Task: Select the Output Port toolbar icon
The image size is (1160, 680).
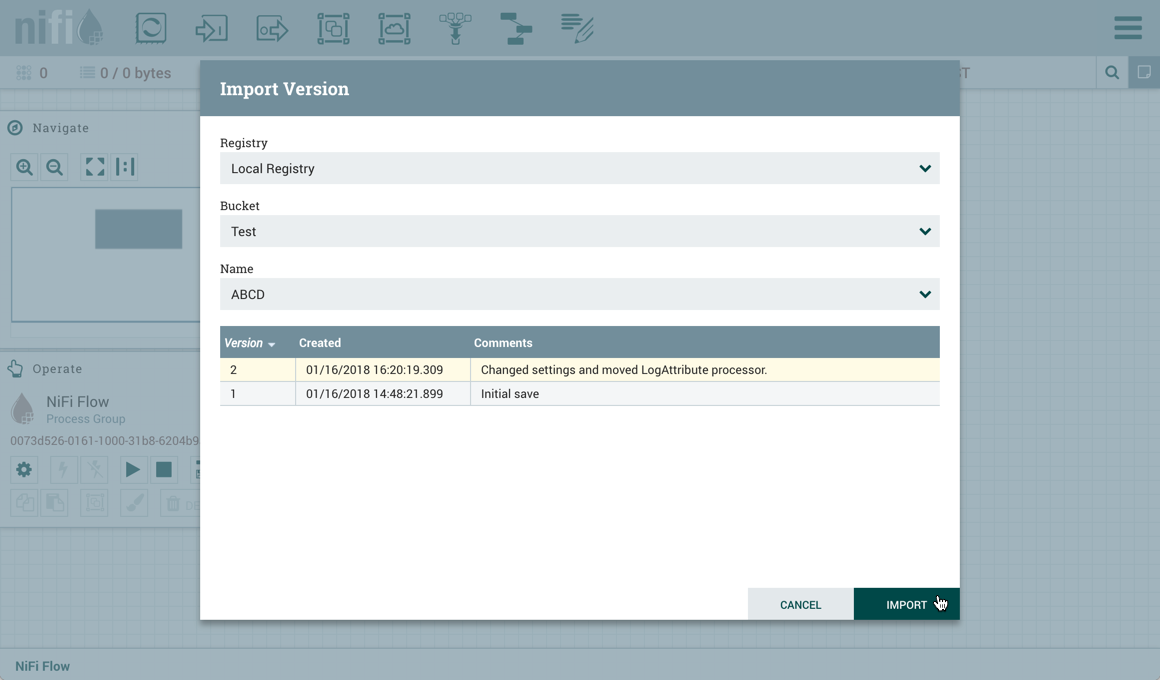Action: click(272, 28)
